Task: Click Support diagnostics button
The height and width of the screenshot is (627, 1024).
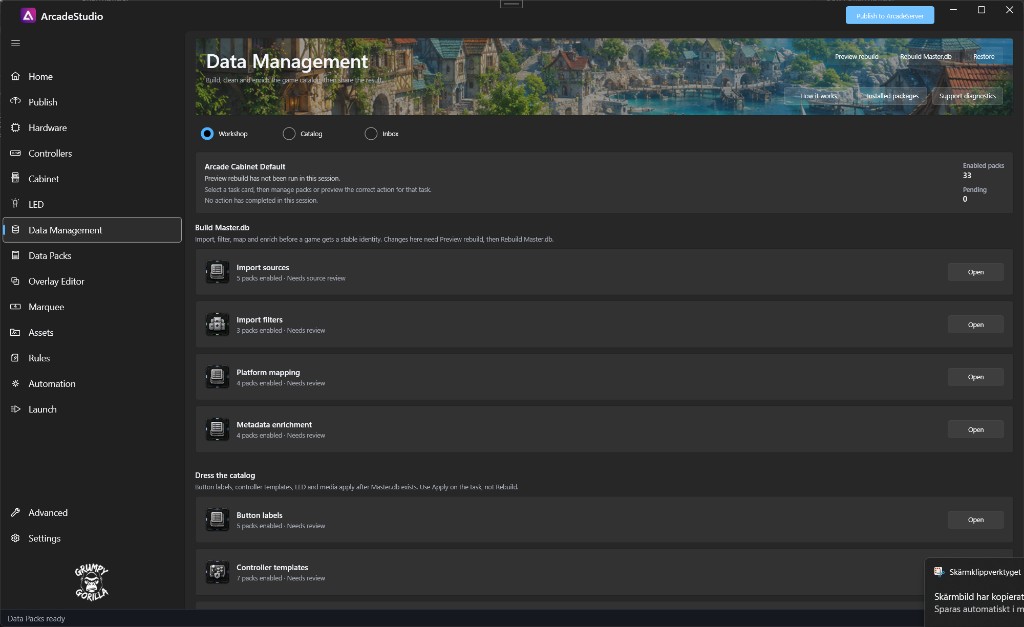Action: [x=967, y=96]
